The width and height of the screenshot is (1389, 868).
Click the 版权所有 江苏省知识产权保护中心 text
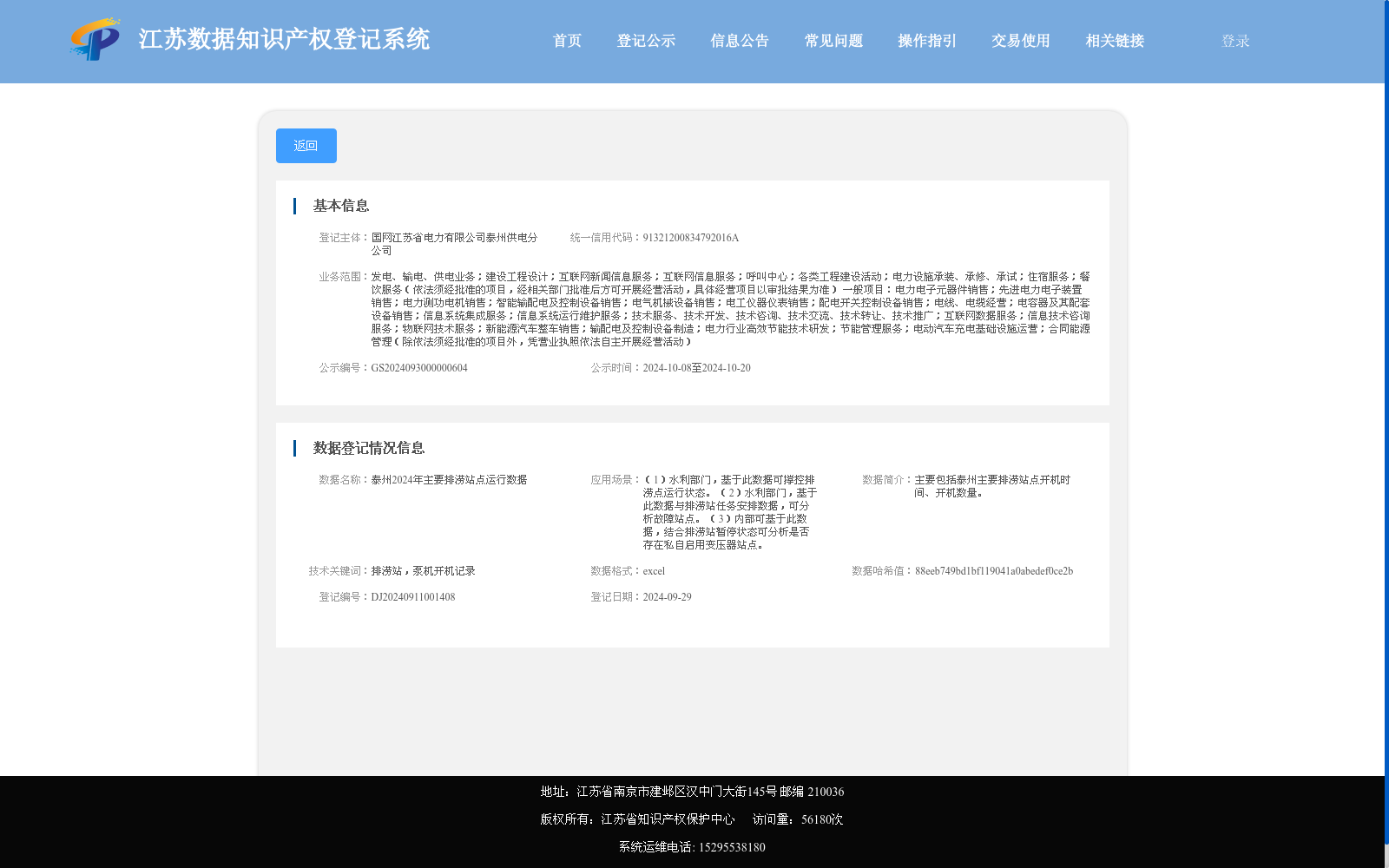pyautogui.click(x=636, y=819)
